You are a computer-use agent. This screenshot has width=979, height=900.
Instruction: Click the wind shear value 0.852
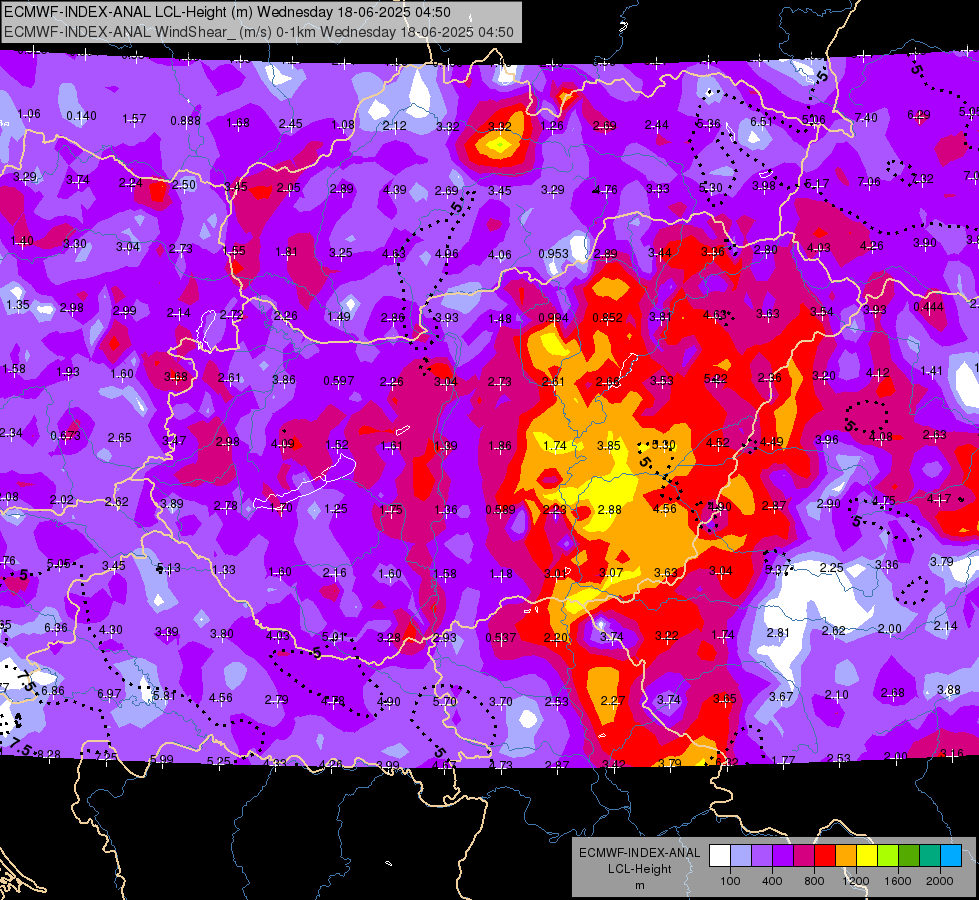(607, 317)
